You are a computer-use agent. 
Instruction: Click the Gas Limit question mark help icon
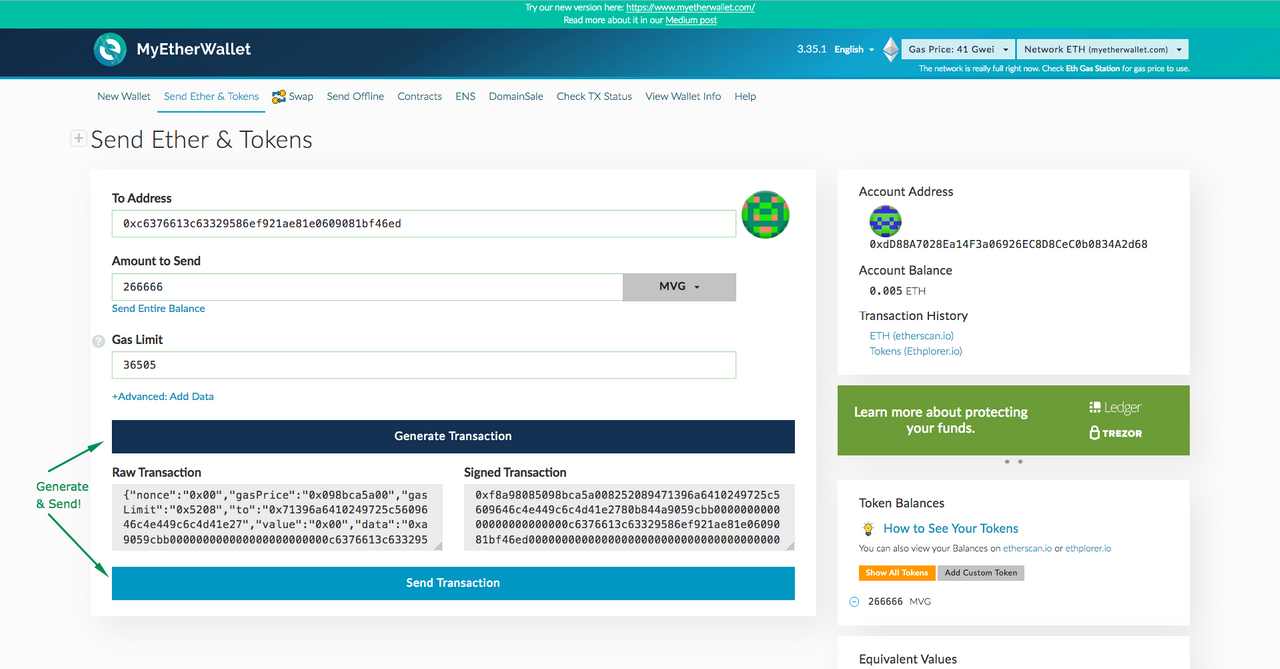point(98,341)
